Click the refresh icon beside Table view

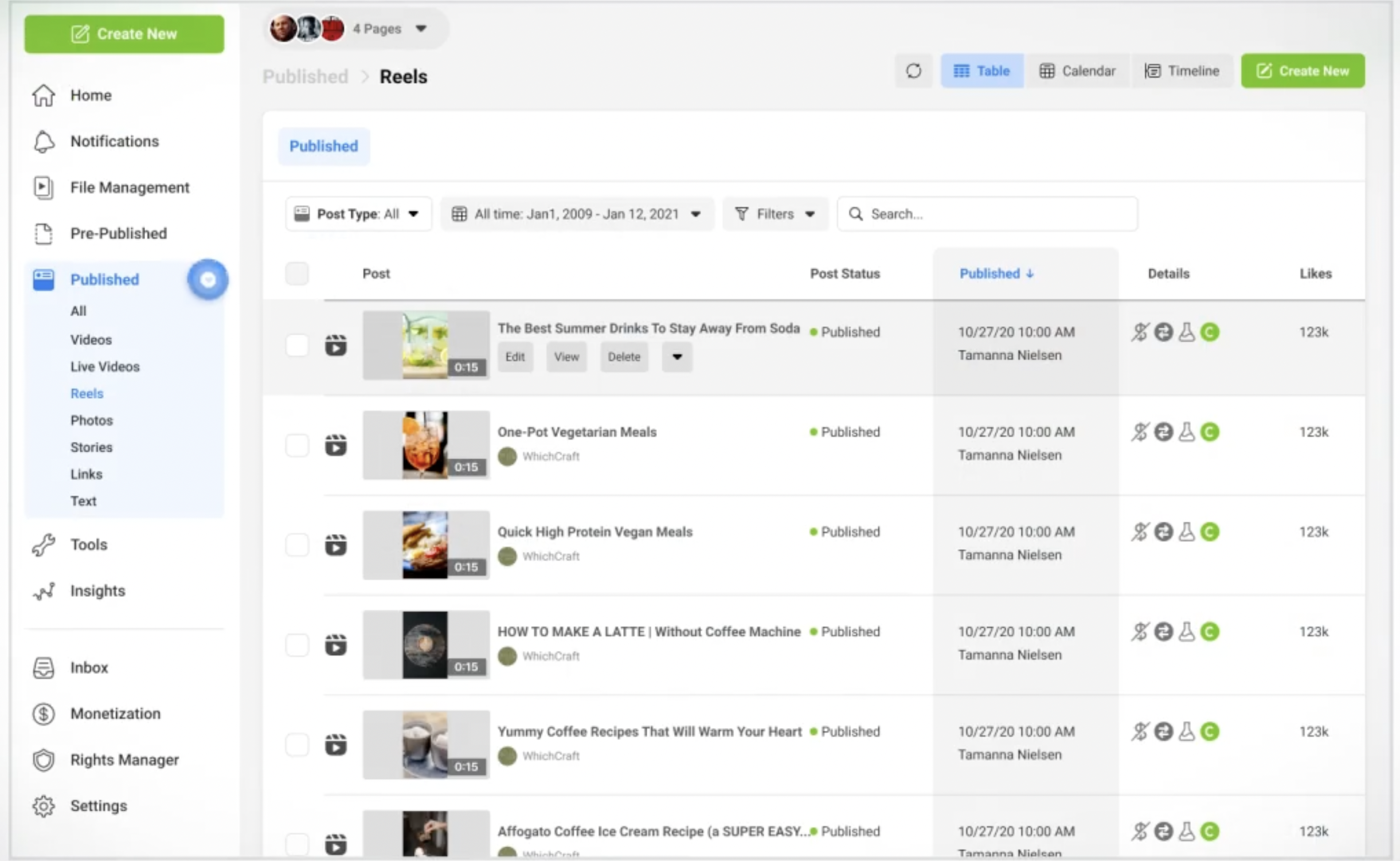coord(913,71)
